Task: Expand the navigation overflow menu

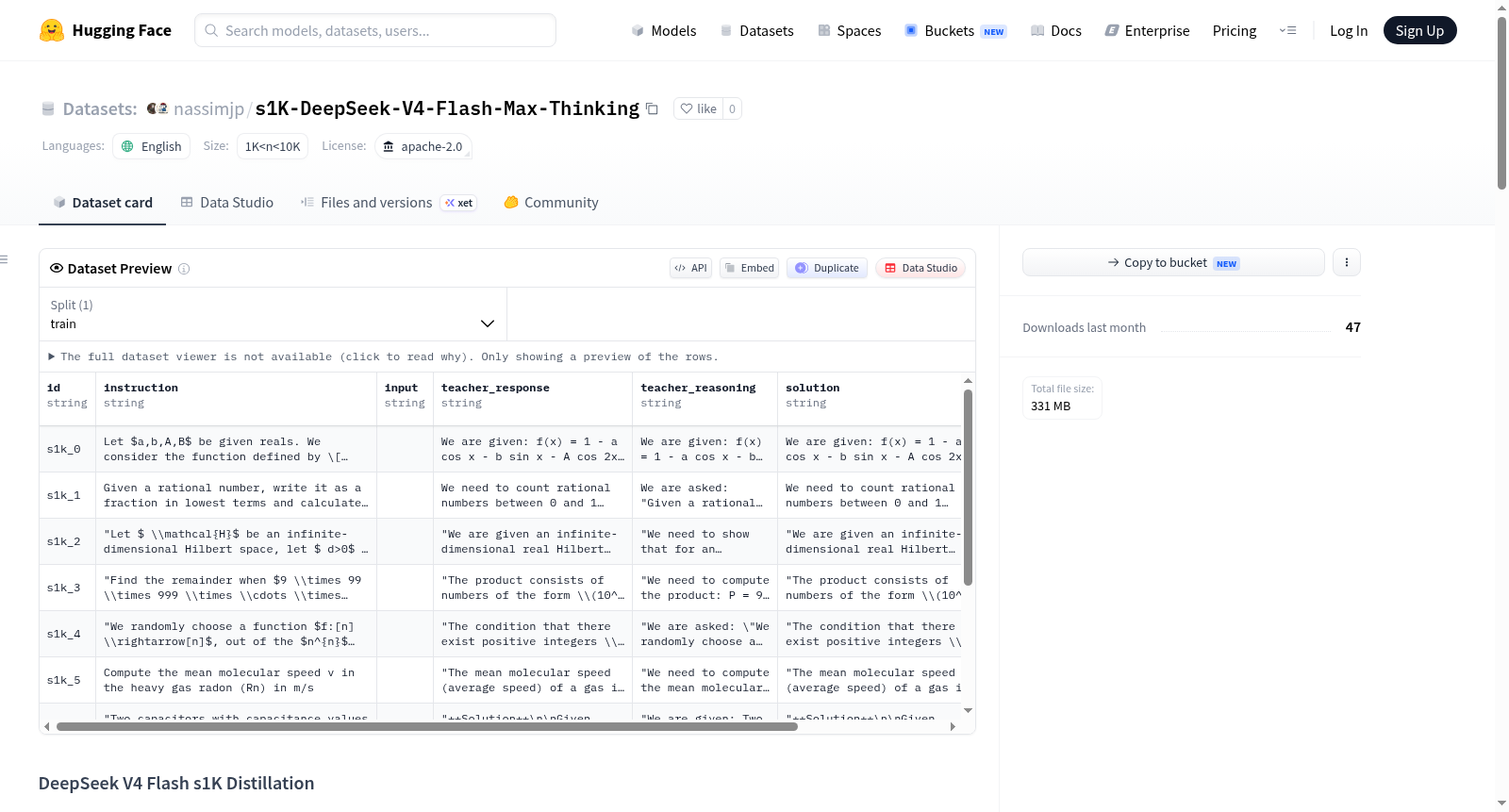Action: tap(1287, 30)
